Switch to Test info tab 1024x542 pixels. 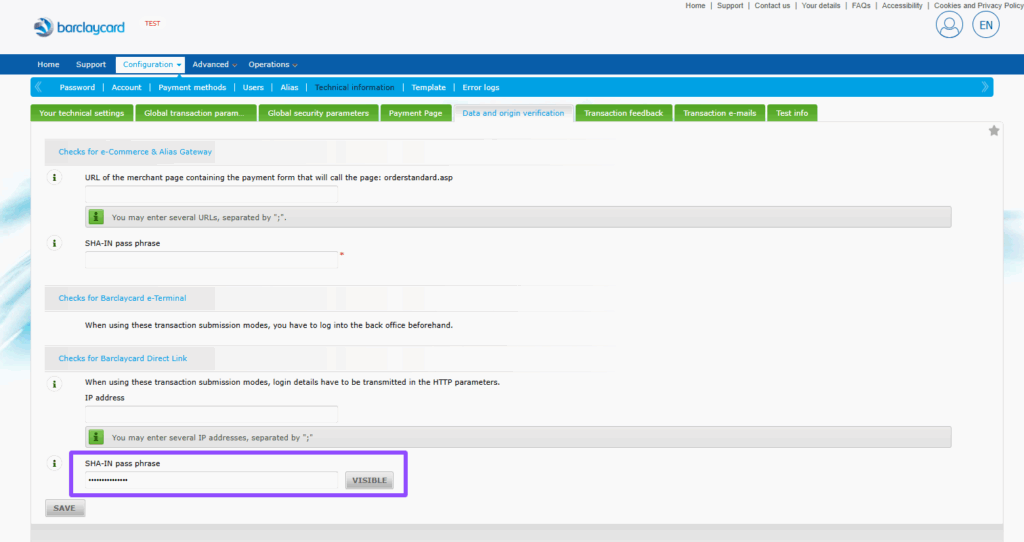point(792,113)
